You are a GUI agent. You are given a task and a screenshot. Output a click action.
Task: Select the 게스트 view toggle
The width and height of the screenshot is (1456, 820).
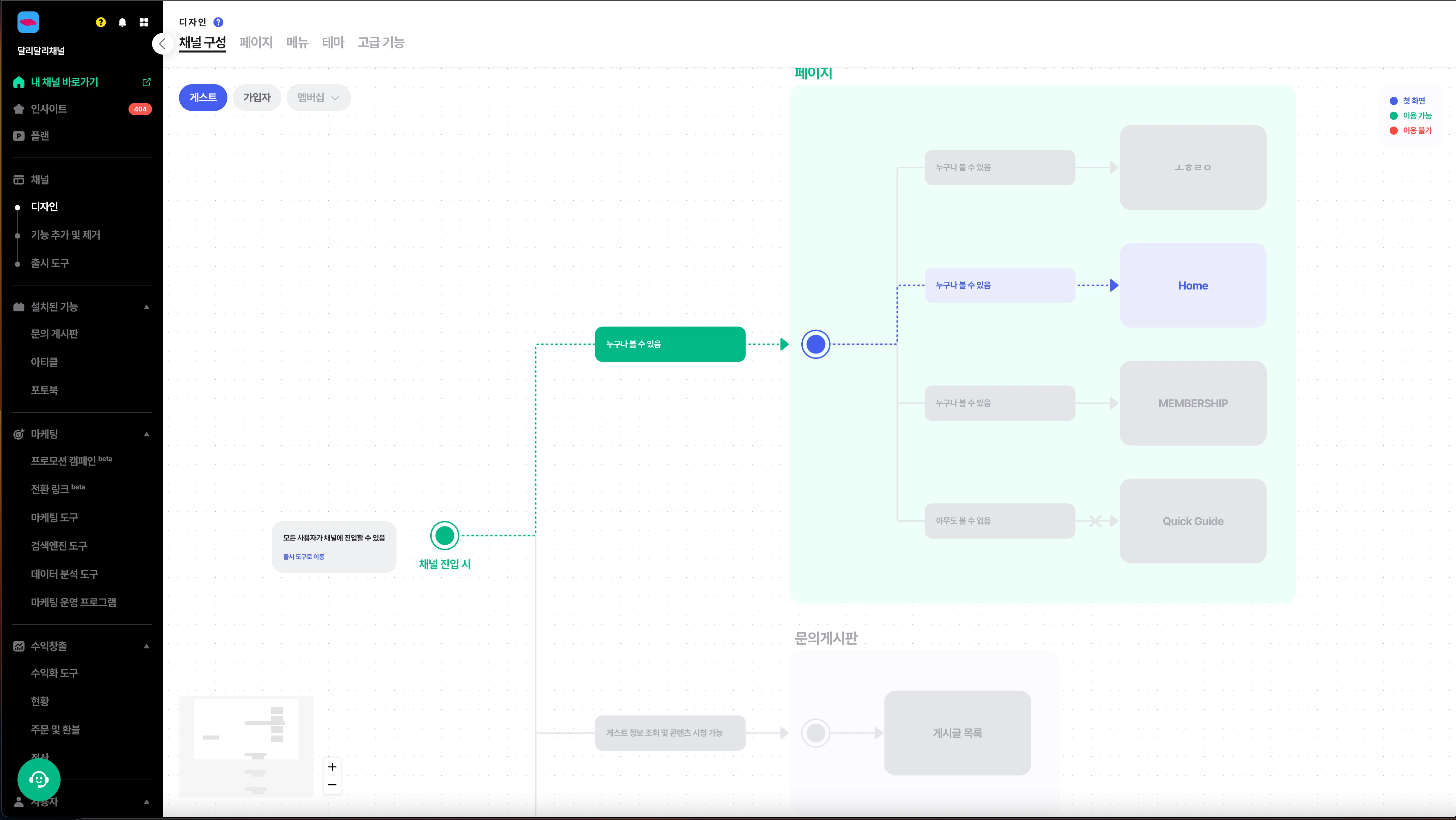203,97
